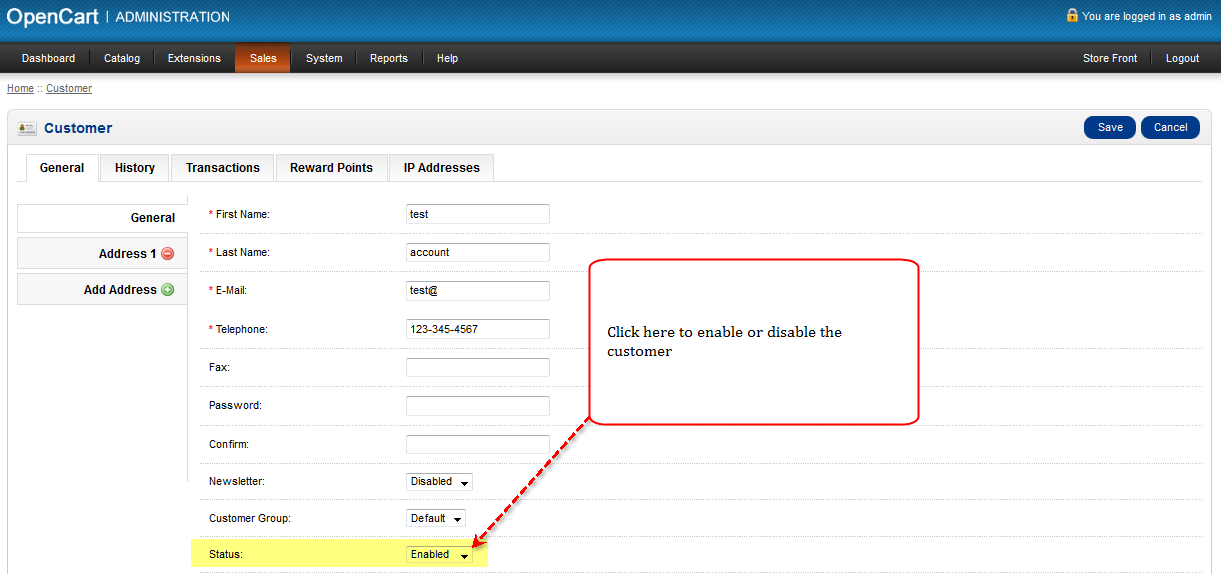Screen dimensions: 1221x574
Task: Click the E-Mail input field
Action: (x=478, y=291)
